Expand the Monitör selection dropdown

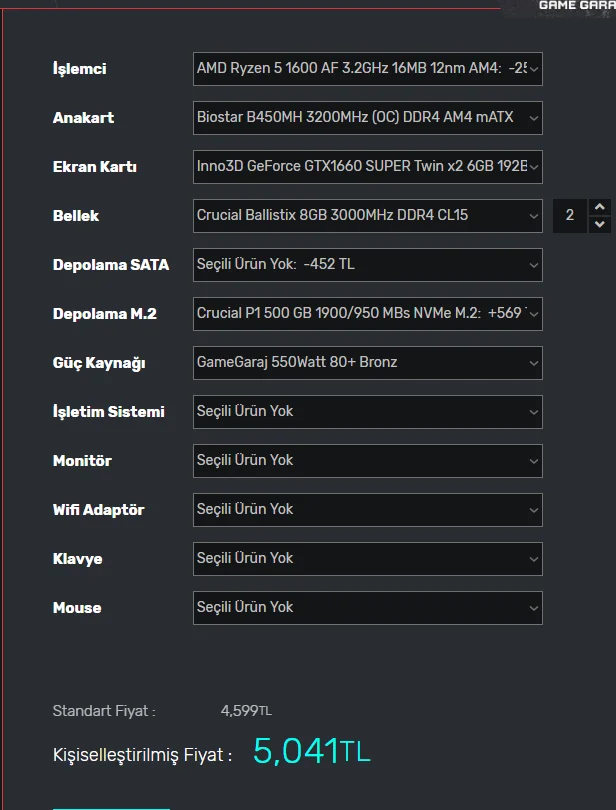click(367, 460)
